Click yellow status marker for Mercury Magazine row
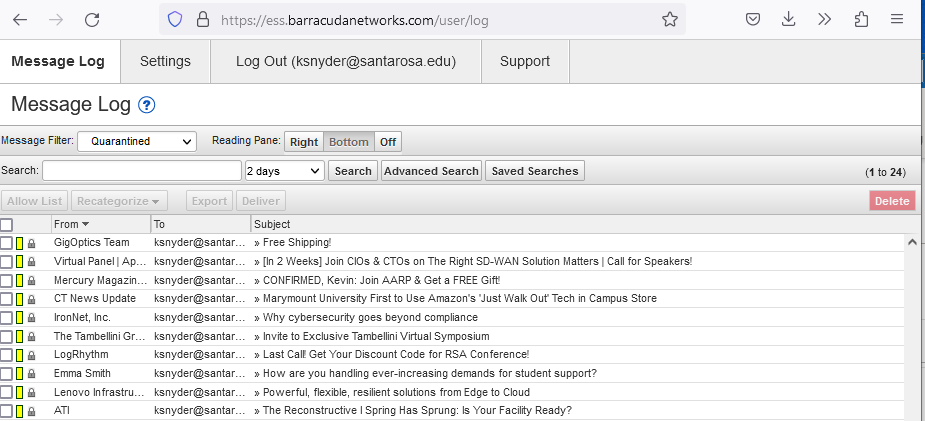The width and height of the screenshot is (925, 421). (19, 280)
